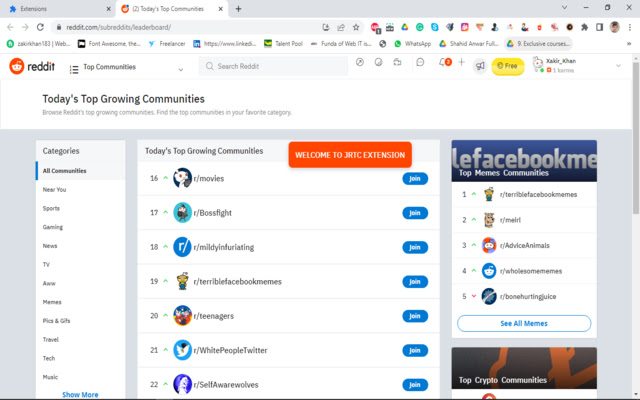The image size is (640, 400).
Task: Click the browser back arrow
Action: [11, 27]
